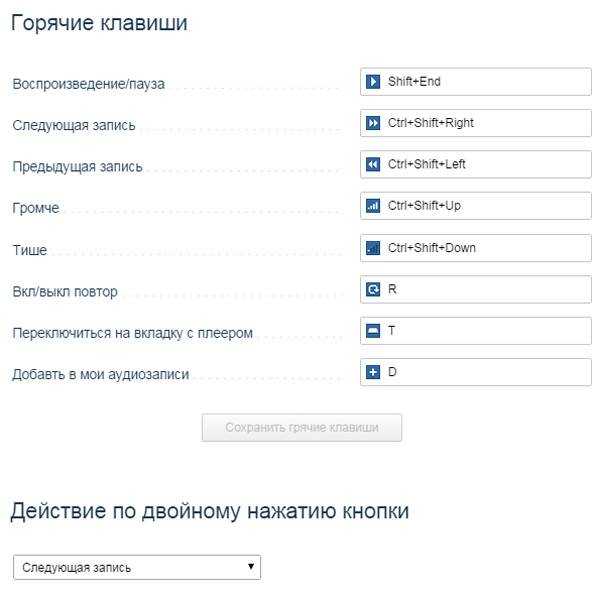The height and width of the screenshot is (594, 600).
Task: Edit the repeat hotkey field containing R
Action: click(x=476, y=289)
